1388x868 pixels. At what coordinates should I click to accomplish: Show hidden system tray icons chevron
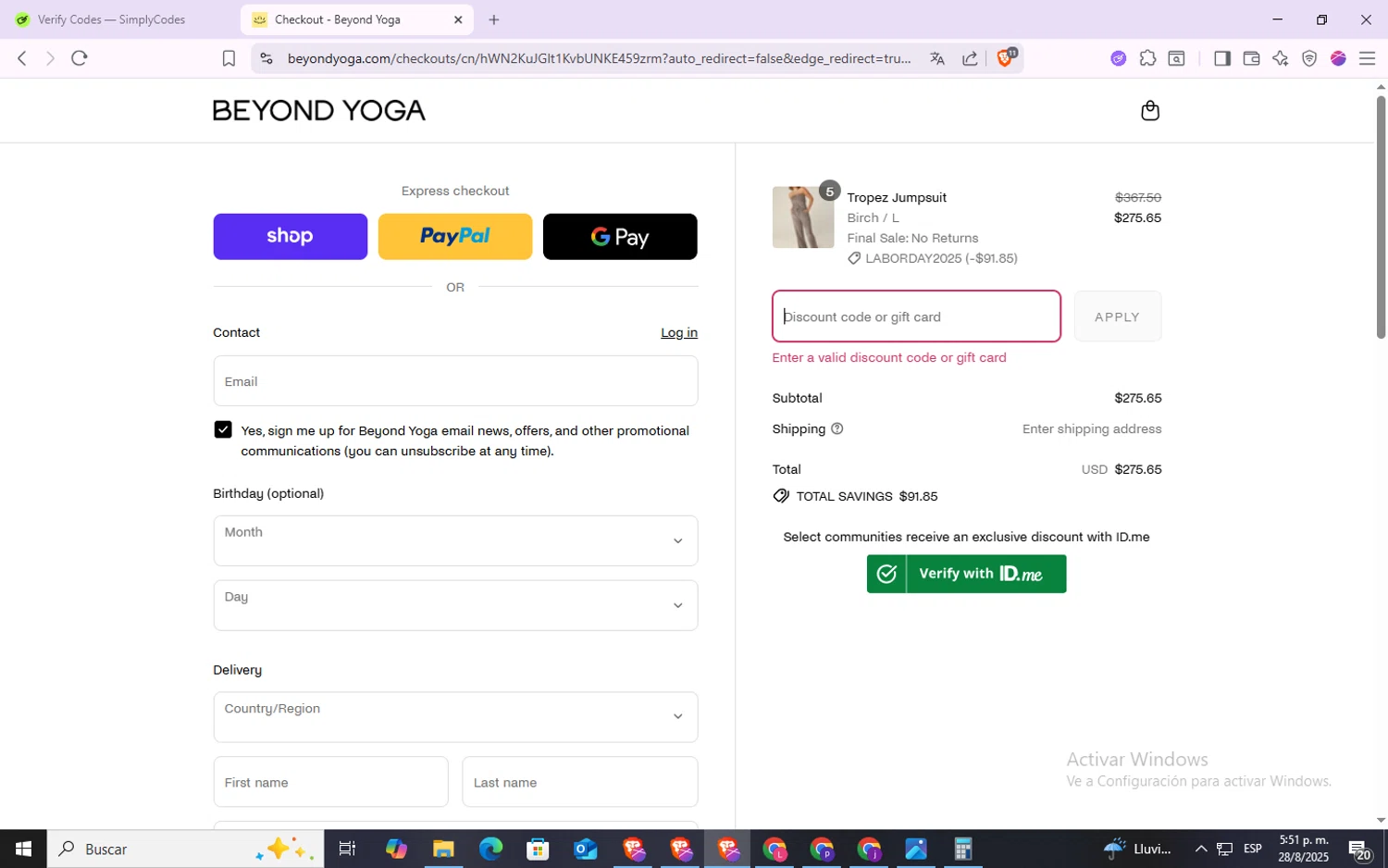pos(1201,849)
